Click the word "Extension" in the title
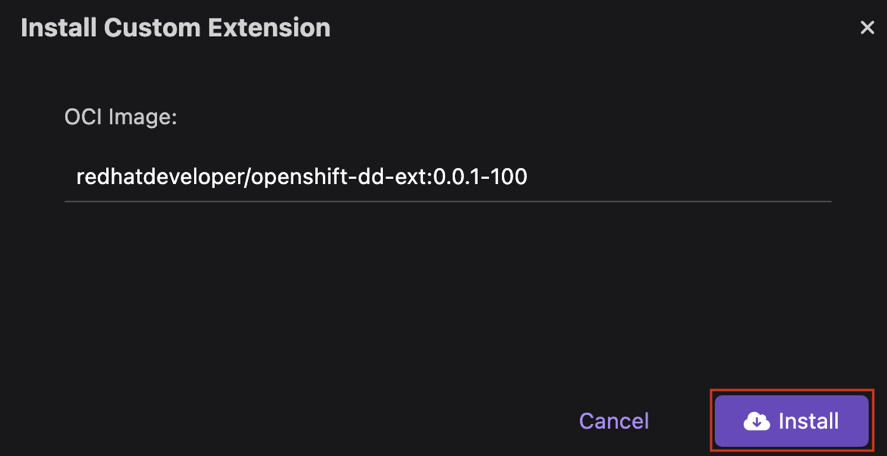This screenshot has width=887, height=456. coord(267,28)
